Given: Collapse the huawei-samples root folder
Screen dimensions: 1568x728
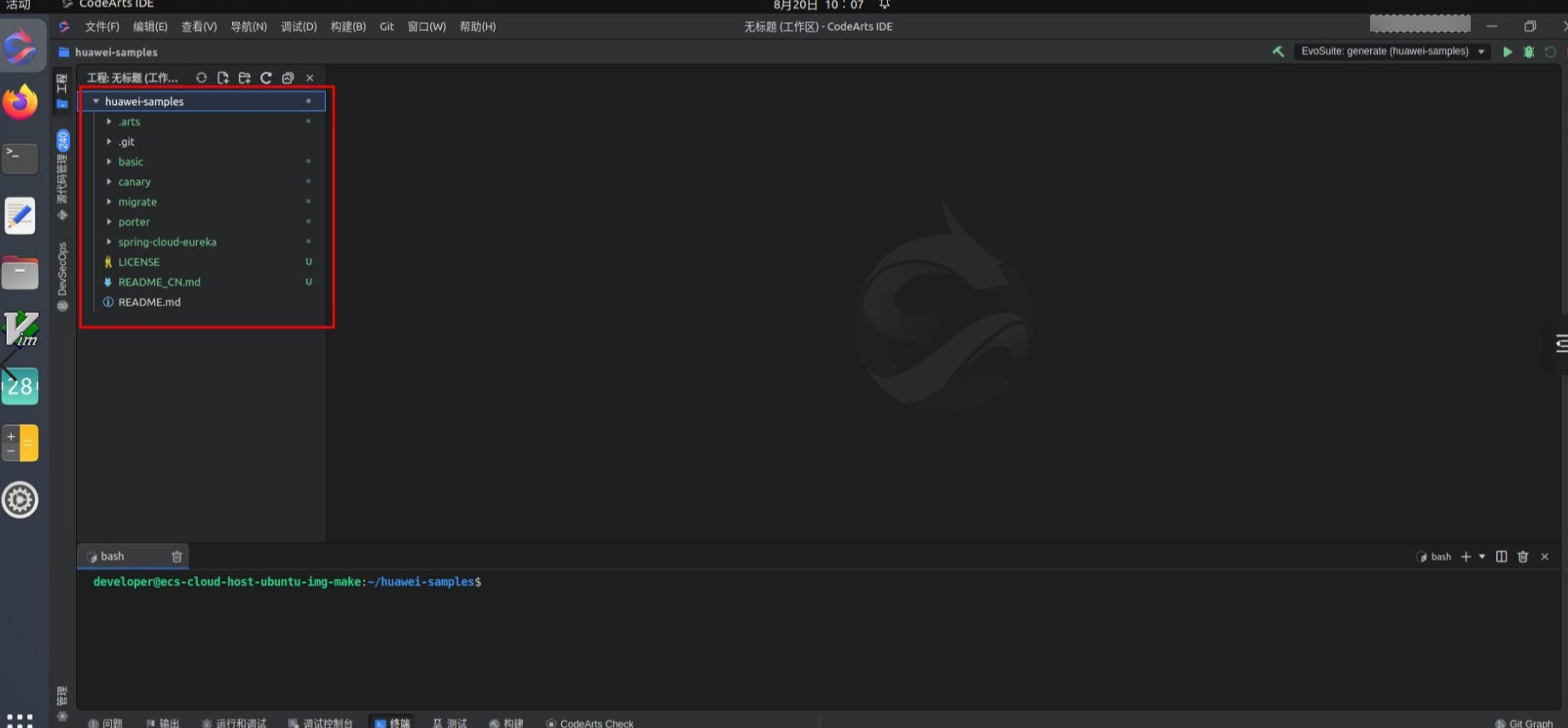Looking at the screenshot, I should pyautogui.click(x=96, y=102).
